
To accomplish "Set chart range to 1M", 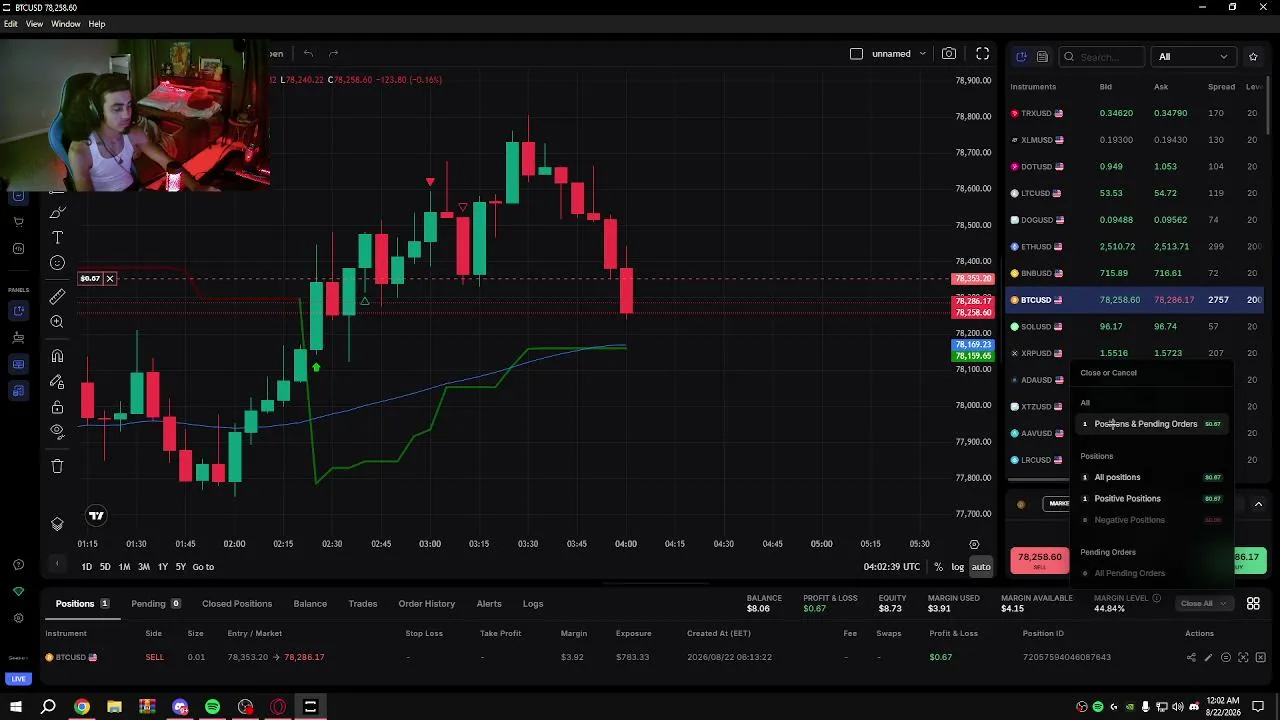I will 124,567.
